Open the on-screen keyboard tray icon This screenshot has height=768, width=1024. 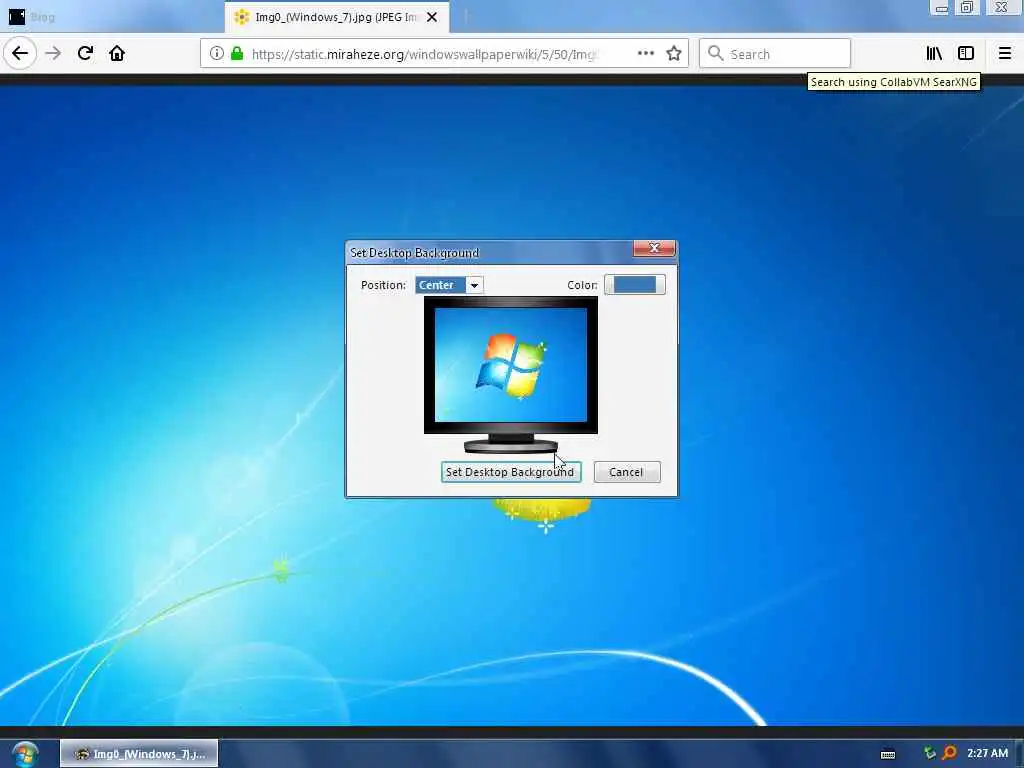[888, 754]
